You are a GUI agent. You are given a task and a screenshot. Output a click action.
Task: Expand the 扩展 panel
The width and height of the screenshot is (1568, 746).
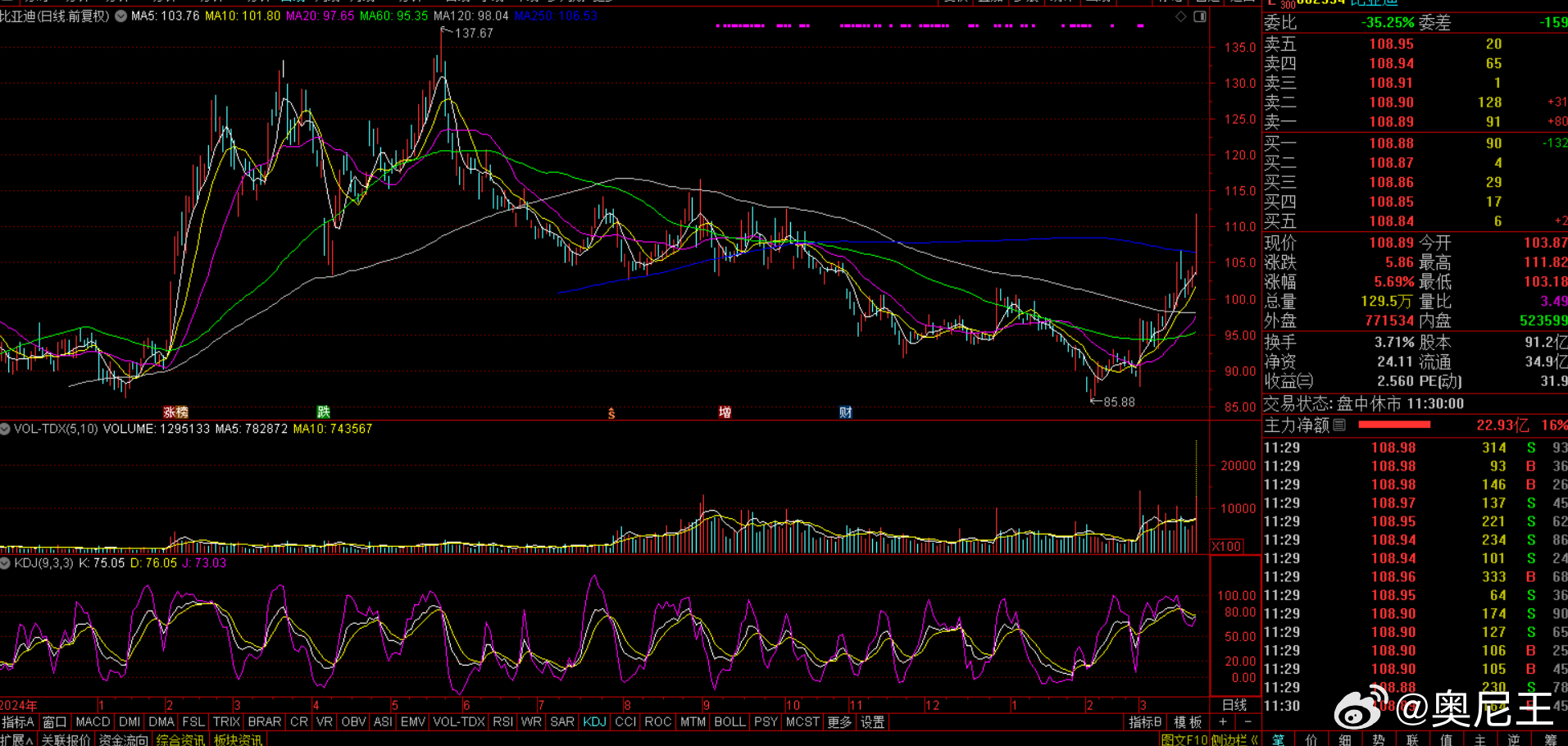(17, 739)
